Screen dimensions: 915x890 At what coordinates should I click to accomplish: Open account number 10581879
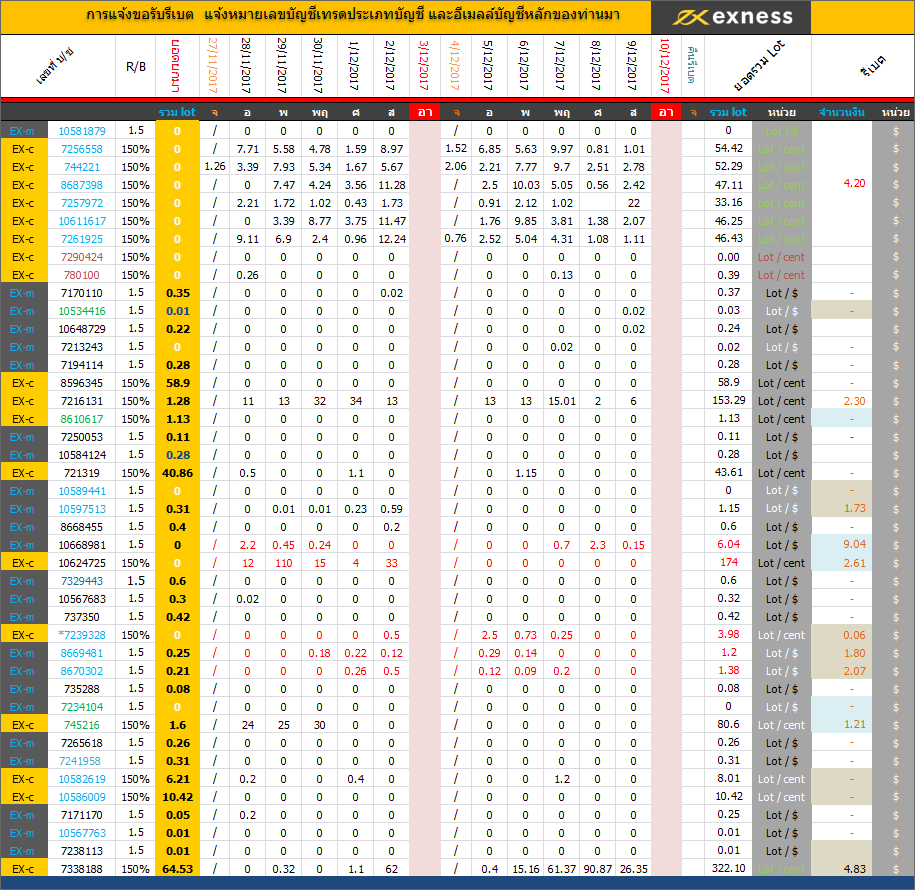pos(81,131)
